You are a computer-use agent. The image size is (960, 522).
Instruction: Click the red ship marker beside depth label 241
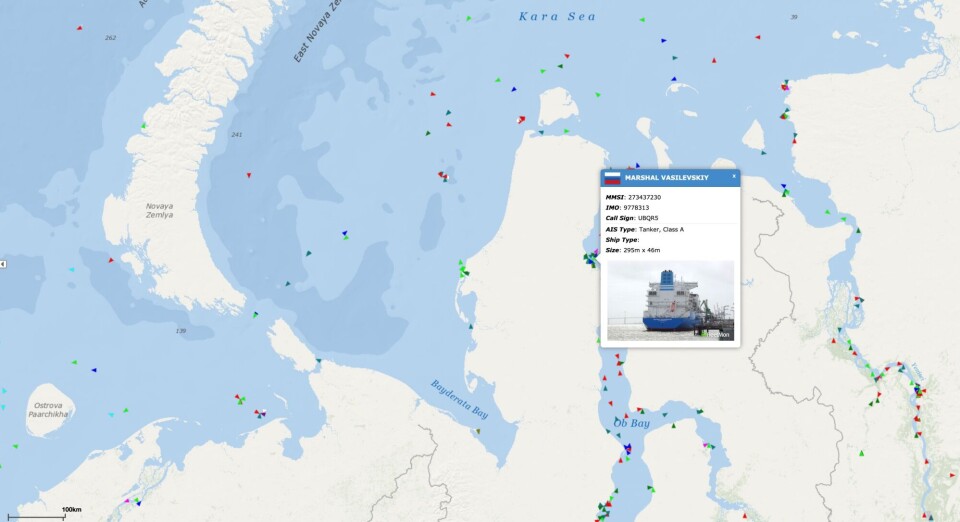point(248,175)
